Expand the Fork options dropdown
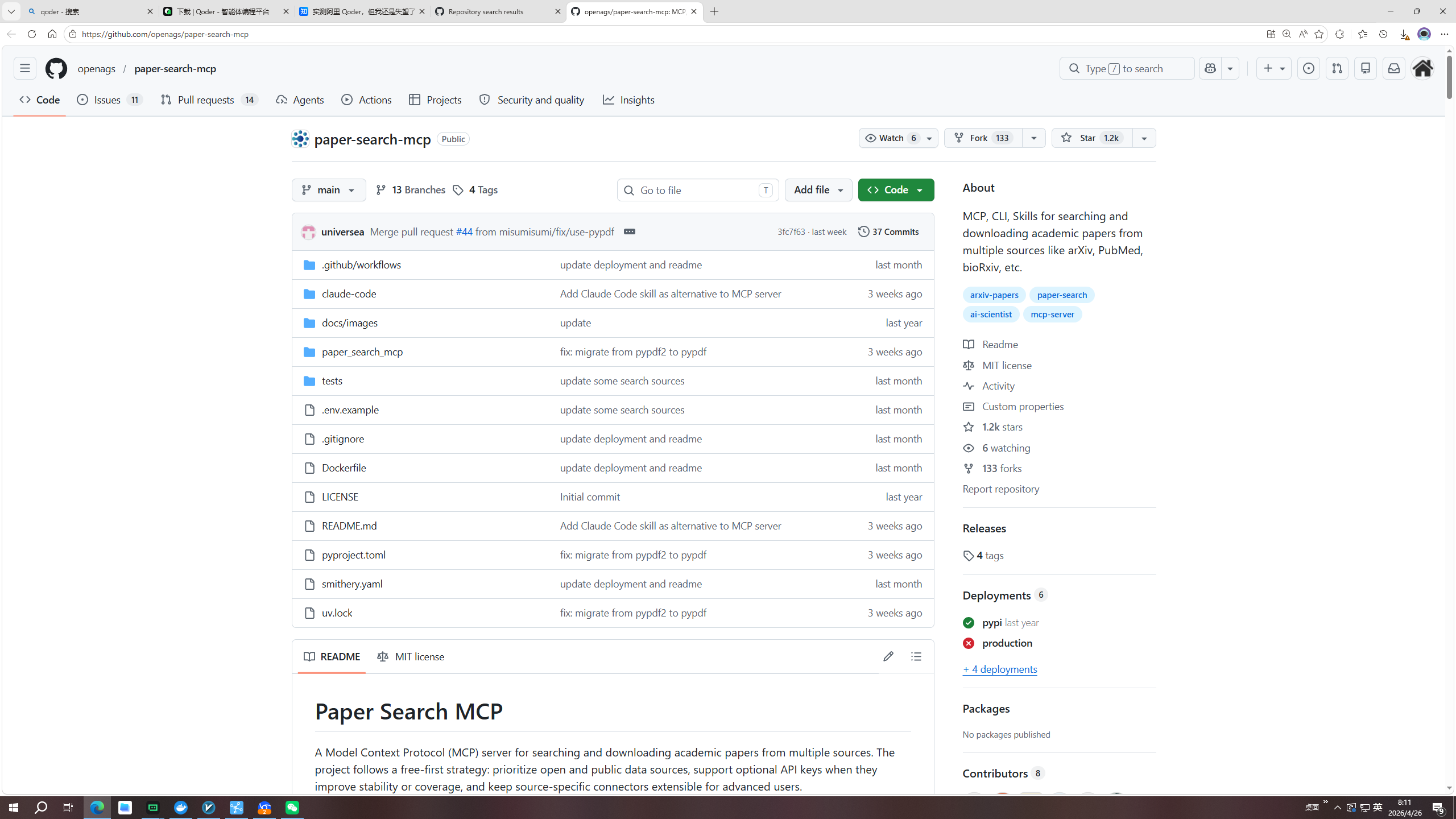 coord(1033,138)
